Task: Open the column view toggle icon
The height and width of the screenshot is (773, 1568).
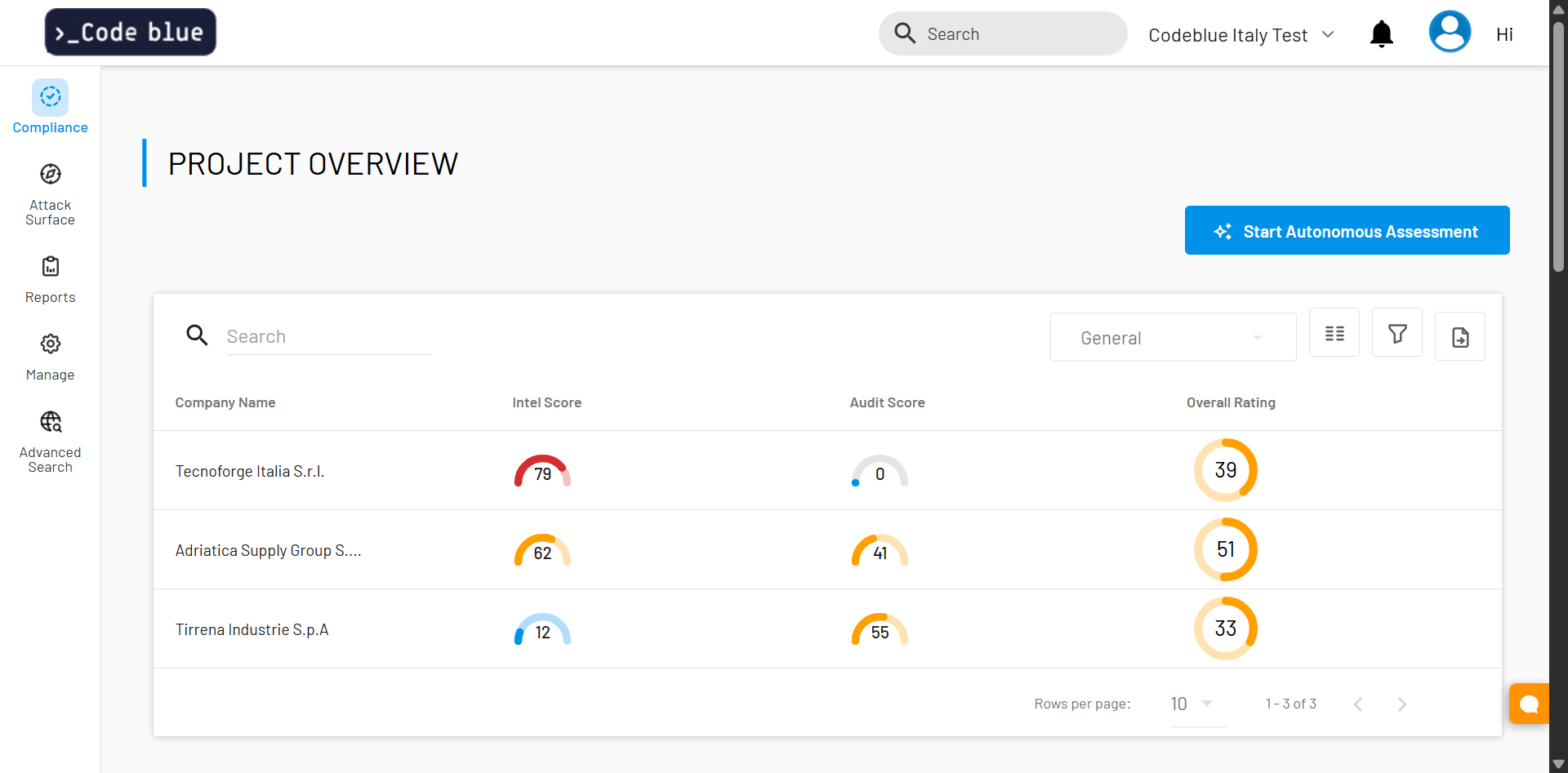Action: point(1334,333)
